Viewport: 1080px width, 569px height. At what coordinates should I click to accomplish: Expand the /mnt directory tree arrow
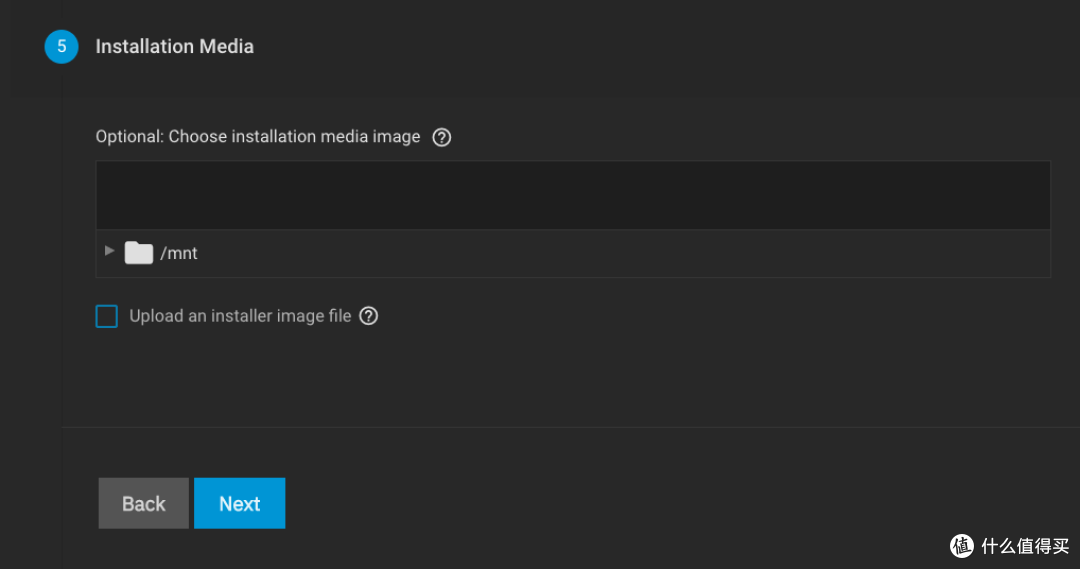pos(109,251)
